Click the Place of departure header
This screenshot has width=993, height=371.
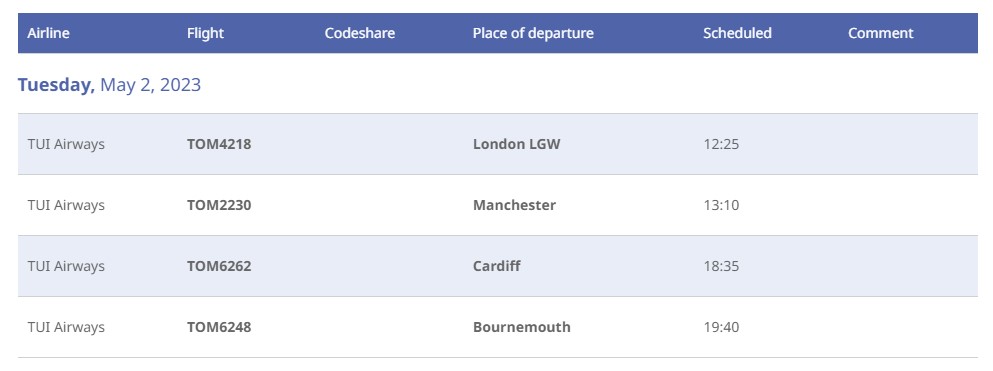click(533, 33)
